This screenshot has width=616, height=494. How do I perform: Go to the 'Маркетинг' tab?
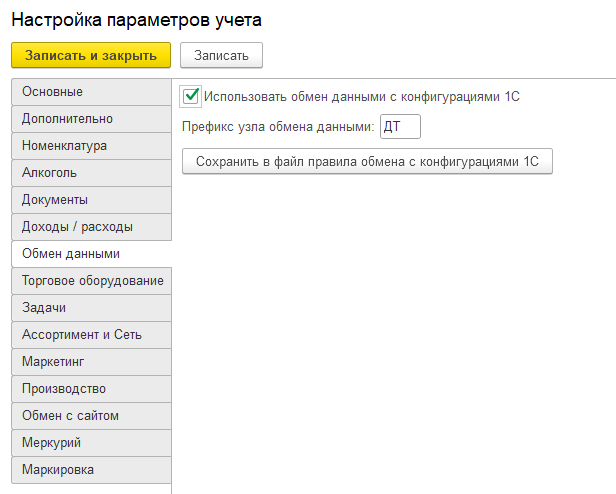pos(91,362)
